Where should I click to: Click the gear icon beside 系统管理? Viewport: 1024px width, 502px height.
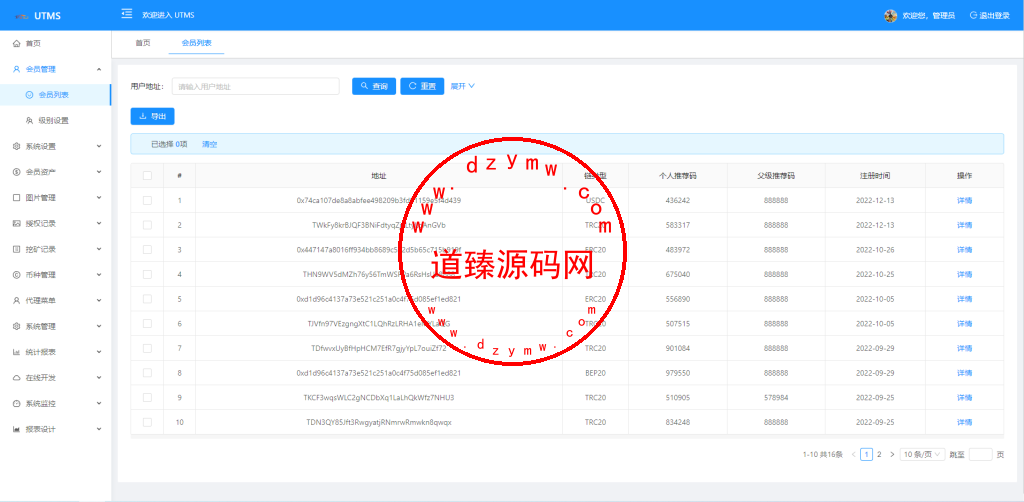pyautogui.click(x=17, y=326)
